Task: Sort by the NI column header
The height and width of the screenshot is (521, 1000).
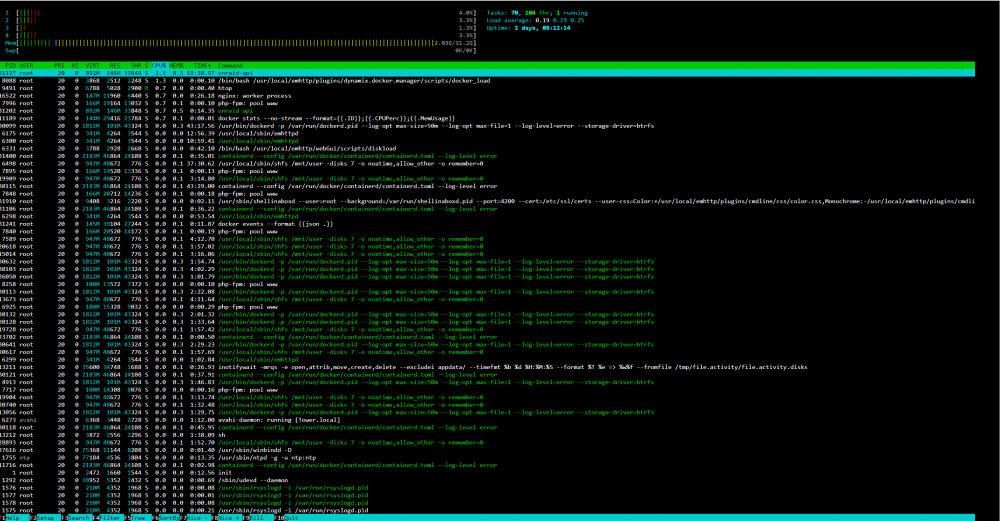Action: (75, 66)
